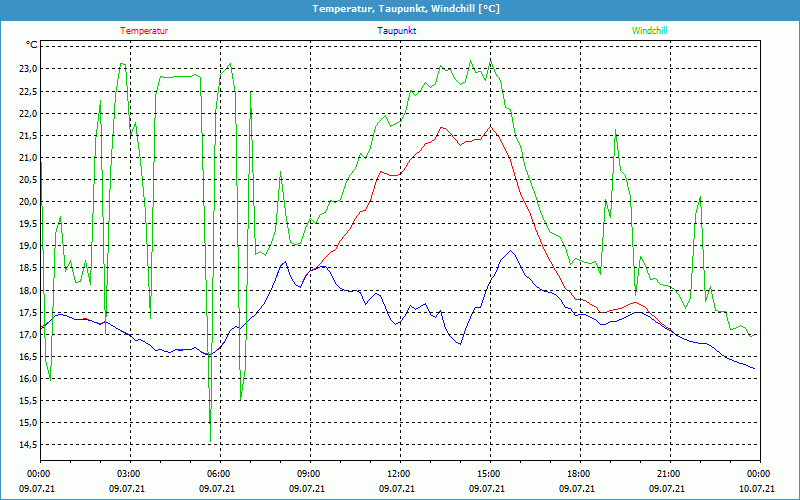The width and height of the screenshot is (800, 500).
Task: Select the 06:00 time axis label
Action: click(219, 474)
